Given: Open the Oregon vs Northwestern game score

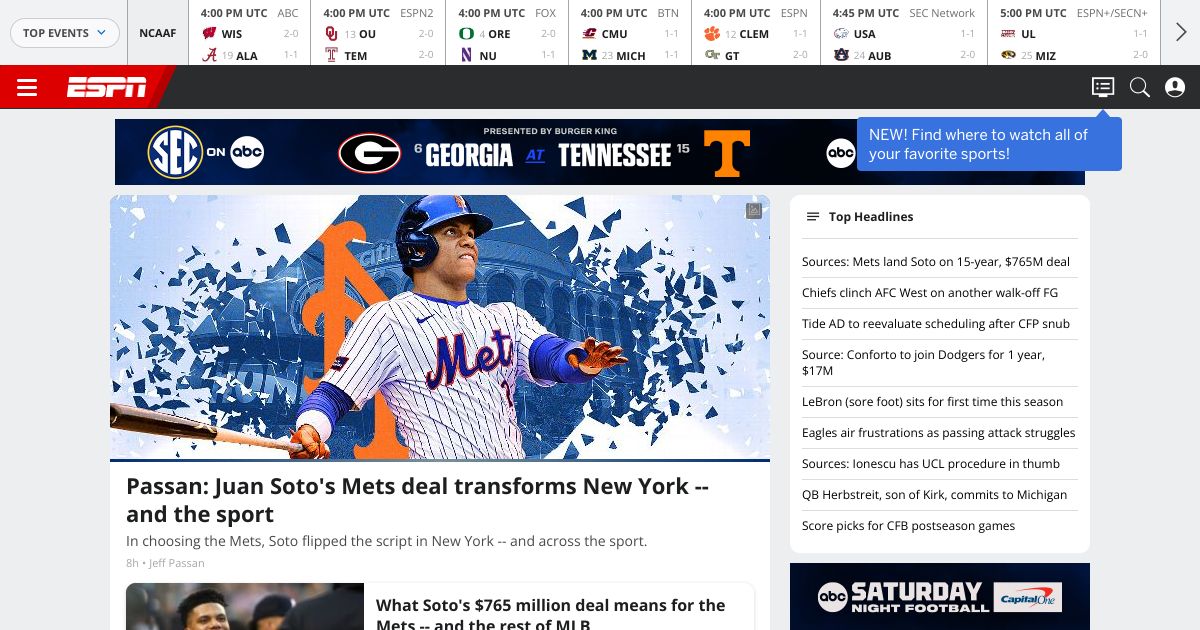Looking at the screenshot, I should tap(507, 34).
